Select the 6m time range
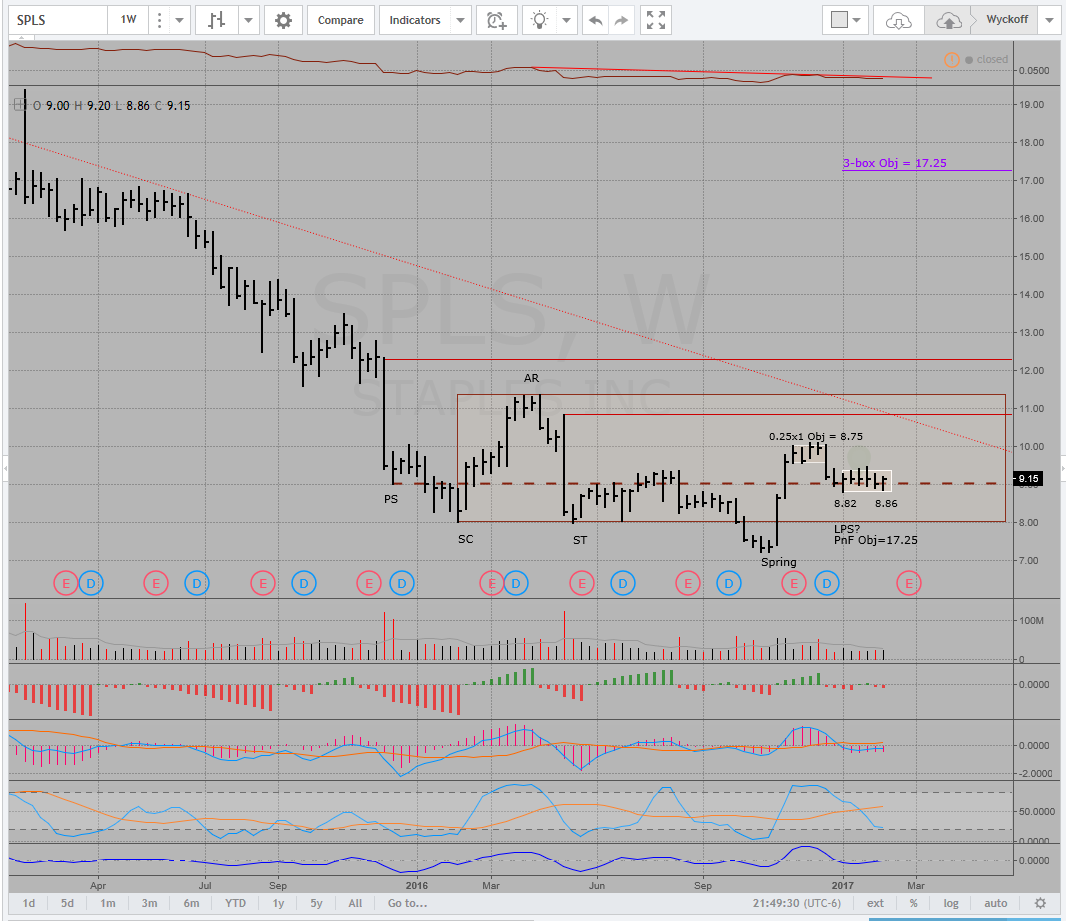 click(x=190, y=903)
